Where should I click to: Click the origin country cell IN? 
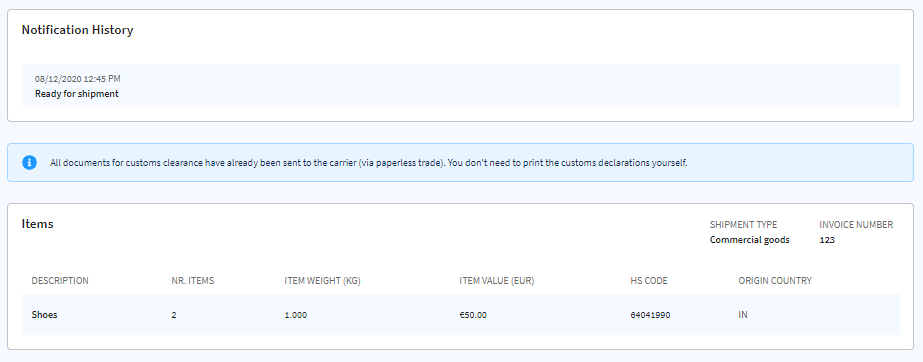point(743,315)
